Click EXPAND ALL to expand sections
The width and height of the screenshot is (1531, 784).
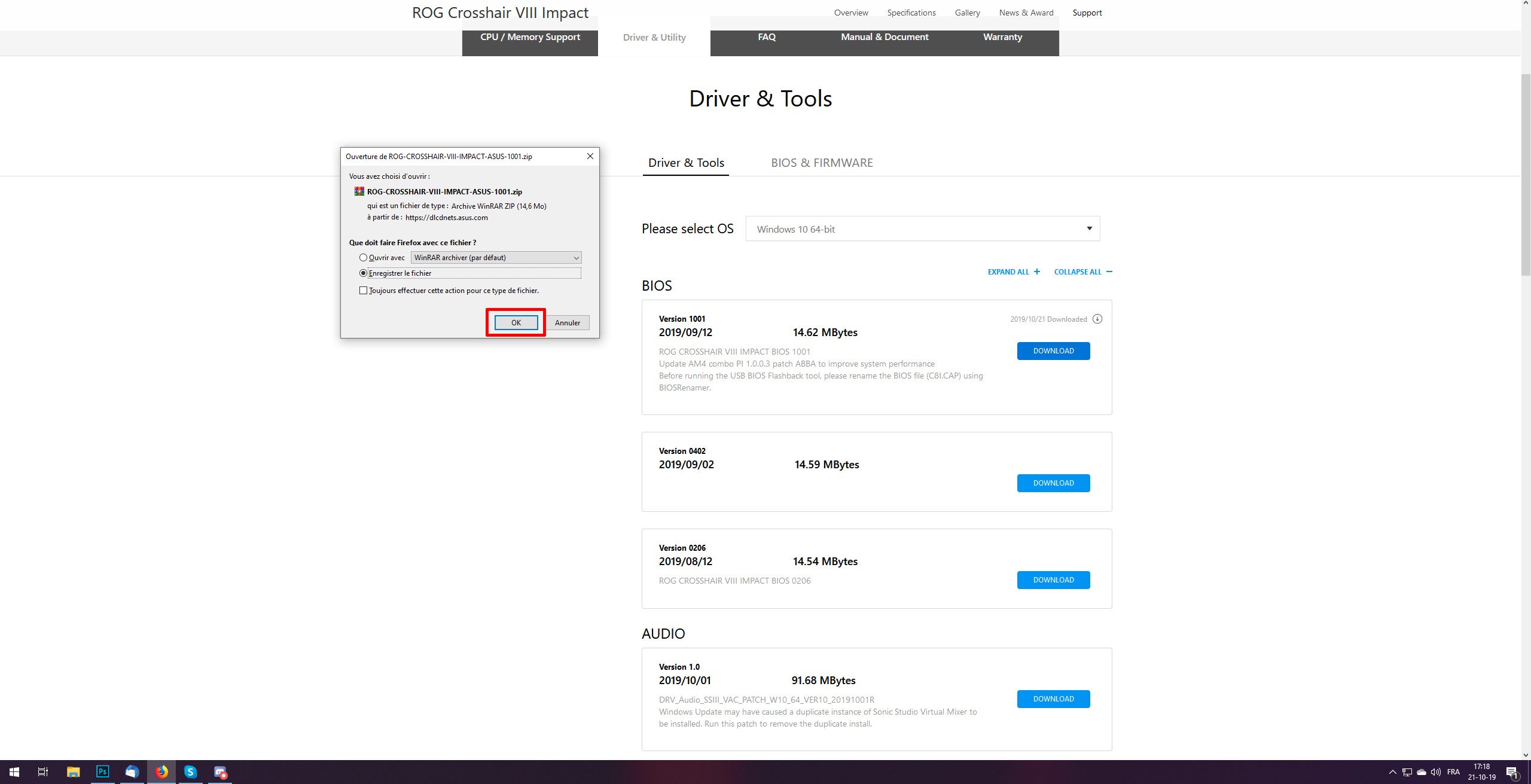1014,272
